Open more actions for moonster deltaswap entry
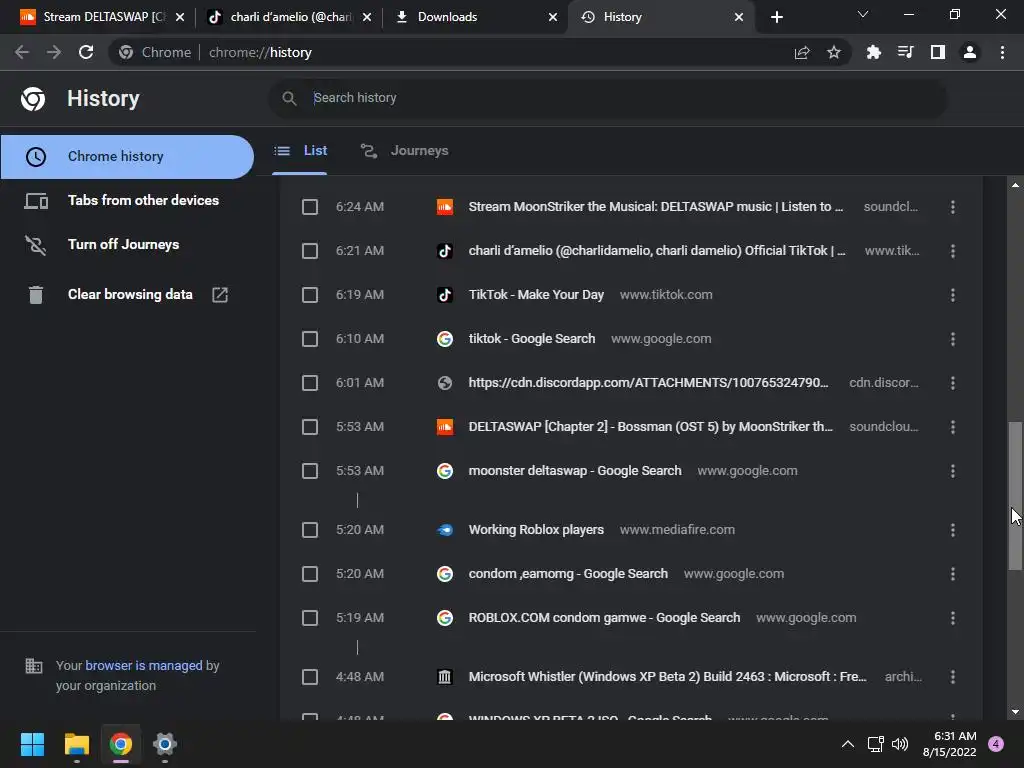The height and width of the screenshot is (768, 1024). point(953,471)
